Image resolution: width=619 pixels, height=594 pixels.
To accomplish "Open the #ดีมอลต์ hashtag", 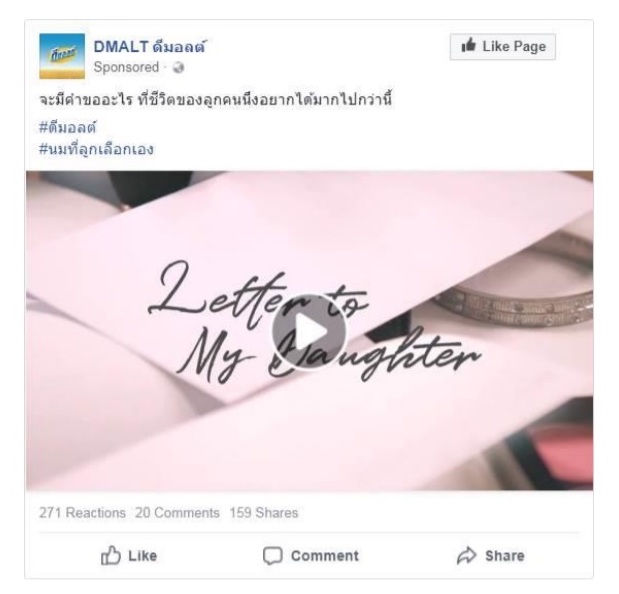I will (x=68, y=127).
